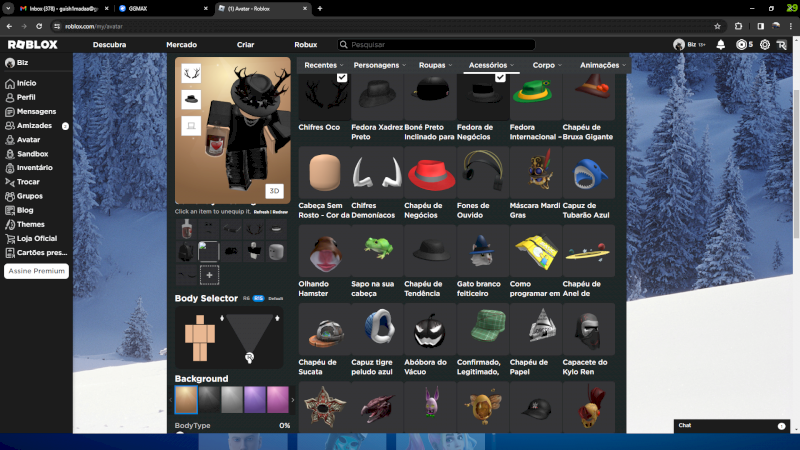Select R6 body rig option
Screen dimensions: 800x450
click(246, 298)
